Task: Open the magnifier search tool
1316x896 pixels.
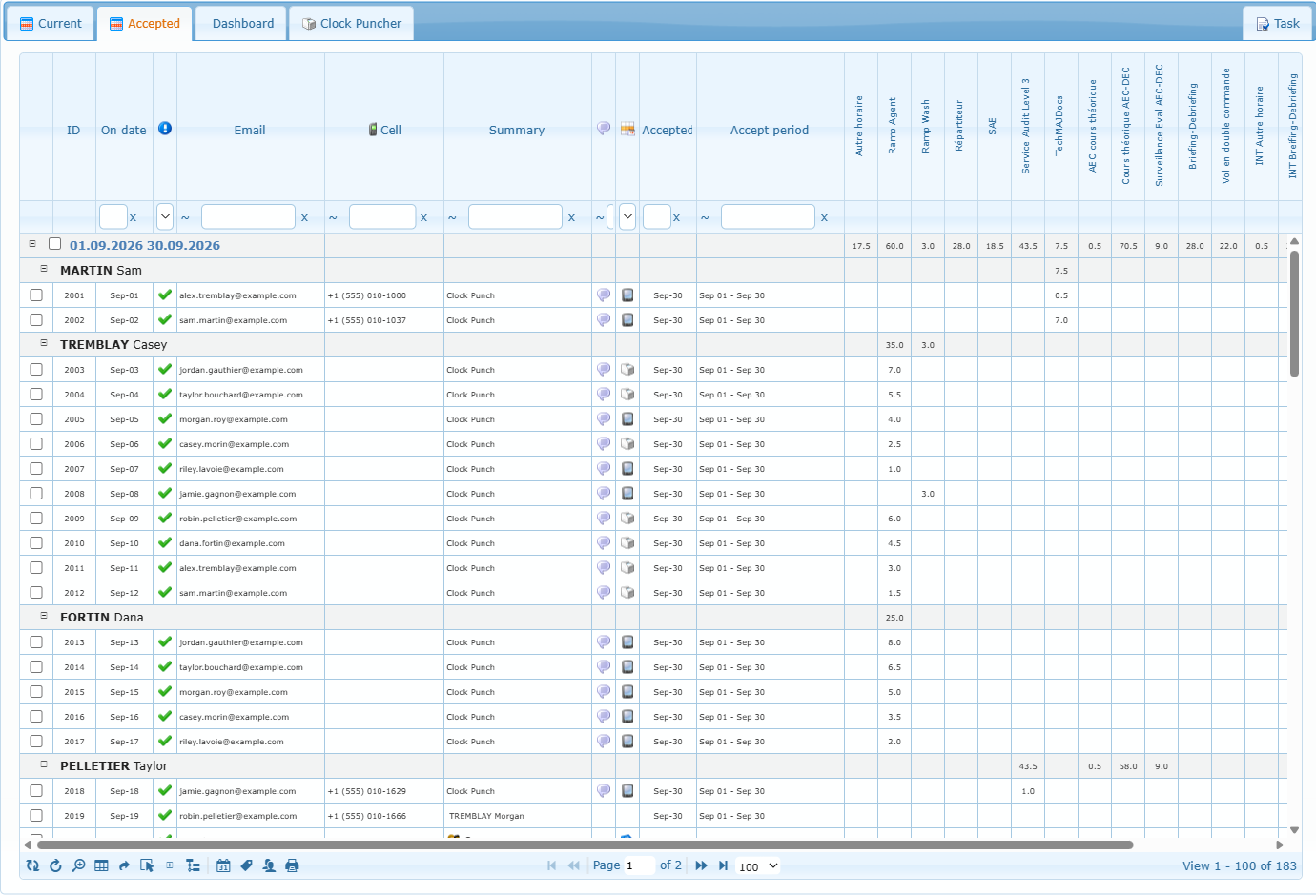Action: (x=78, y=865)
